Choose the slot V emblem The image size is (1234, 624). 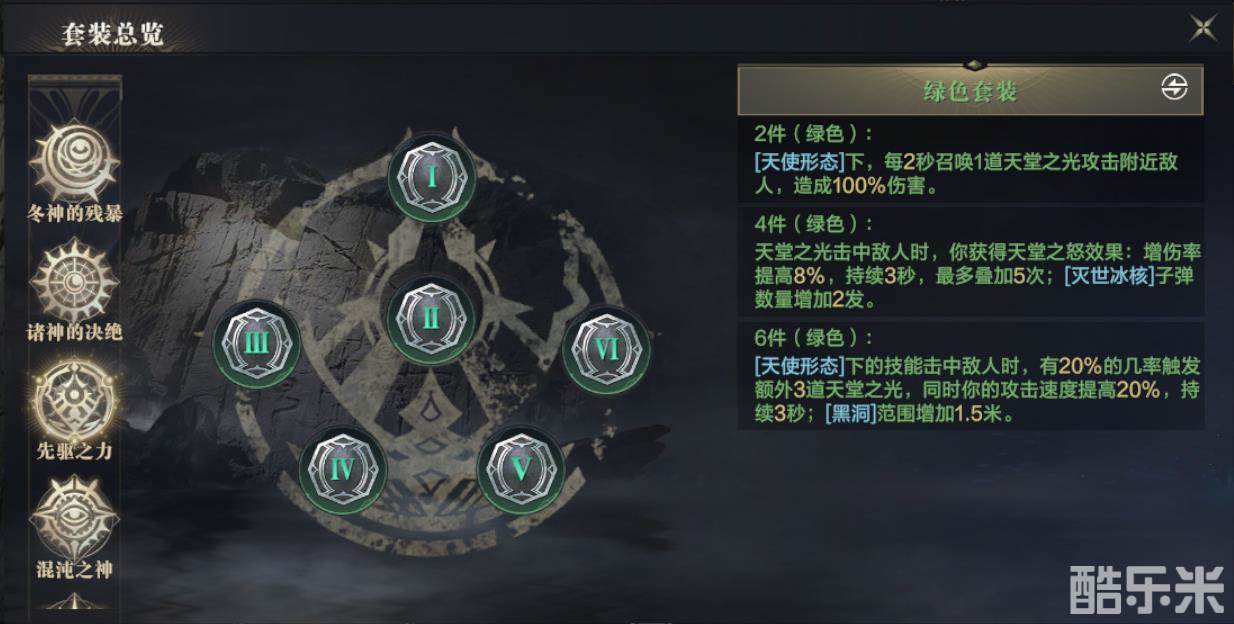(x=520, y=469)
